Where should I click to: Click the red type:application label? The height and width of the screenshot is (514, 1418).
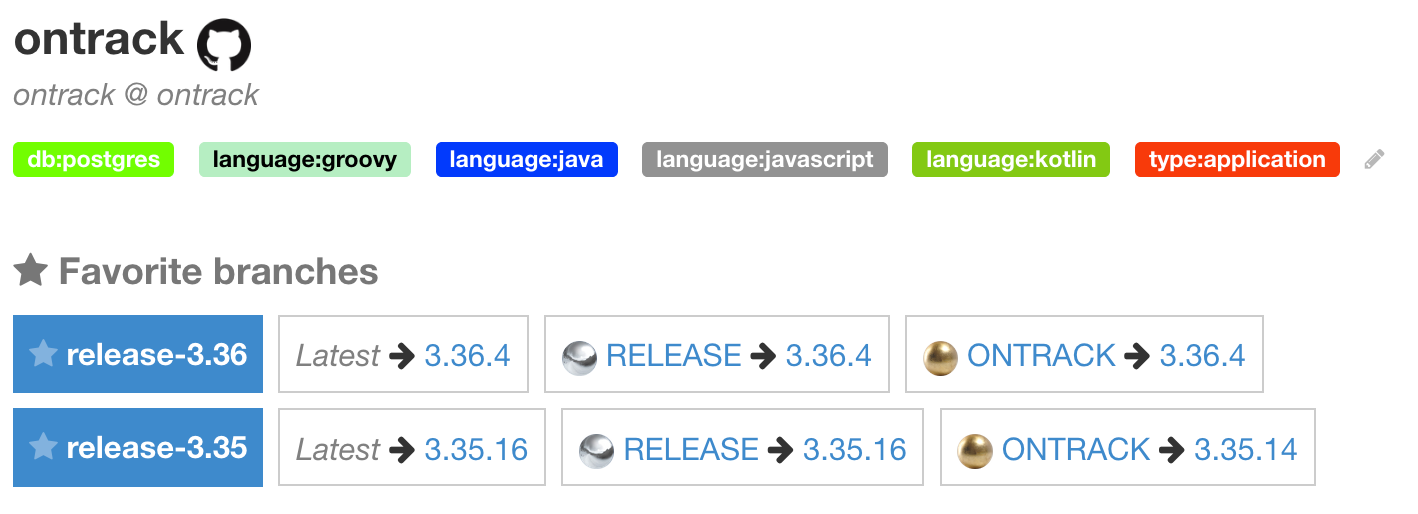click(x=1237, y=160)
